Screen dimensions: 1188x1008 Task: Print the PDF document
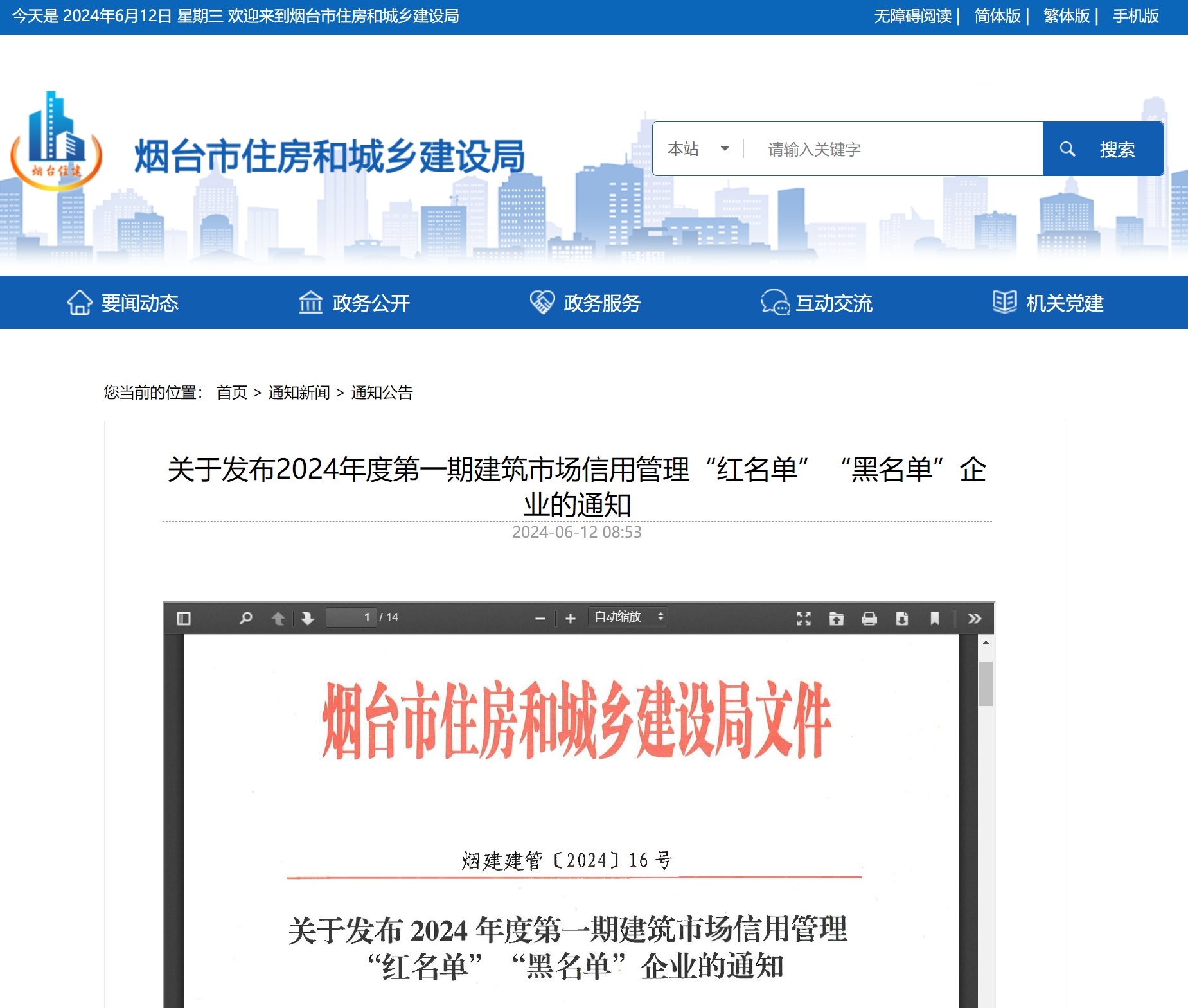(869, 618)
